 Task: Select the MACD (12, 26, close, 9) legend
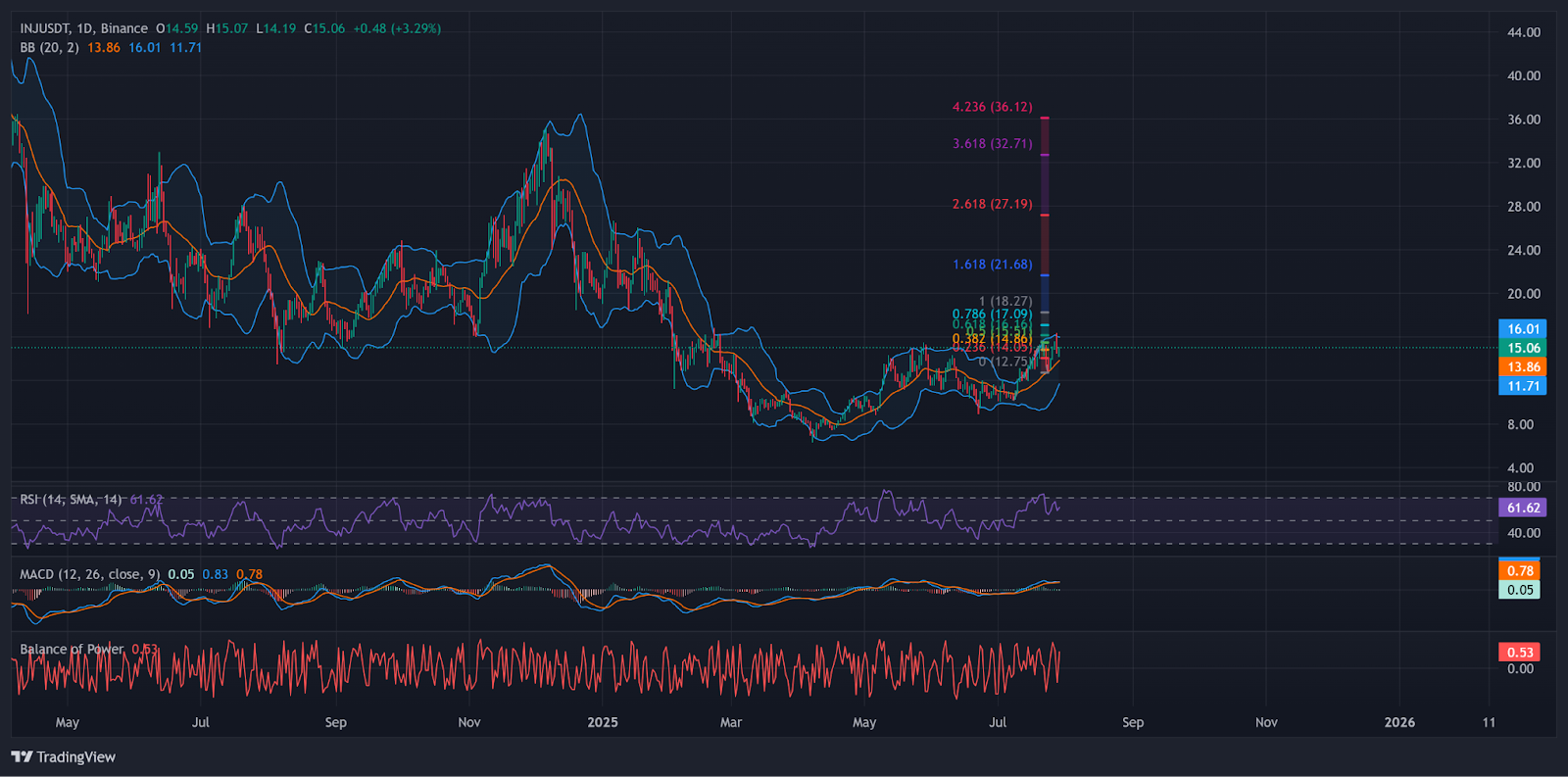[89, 574]
